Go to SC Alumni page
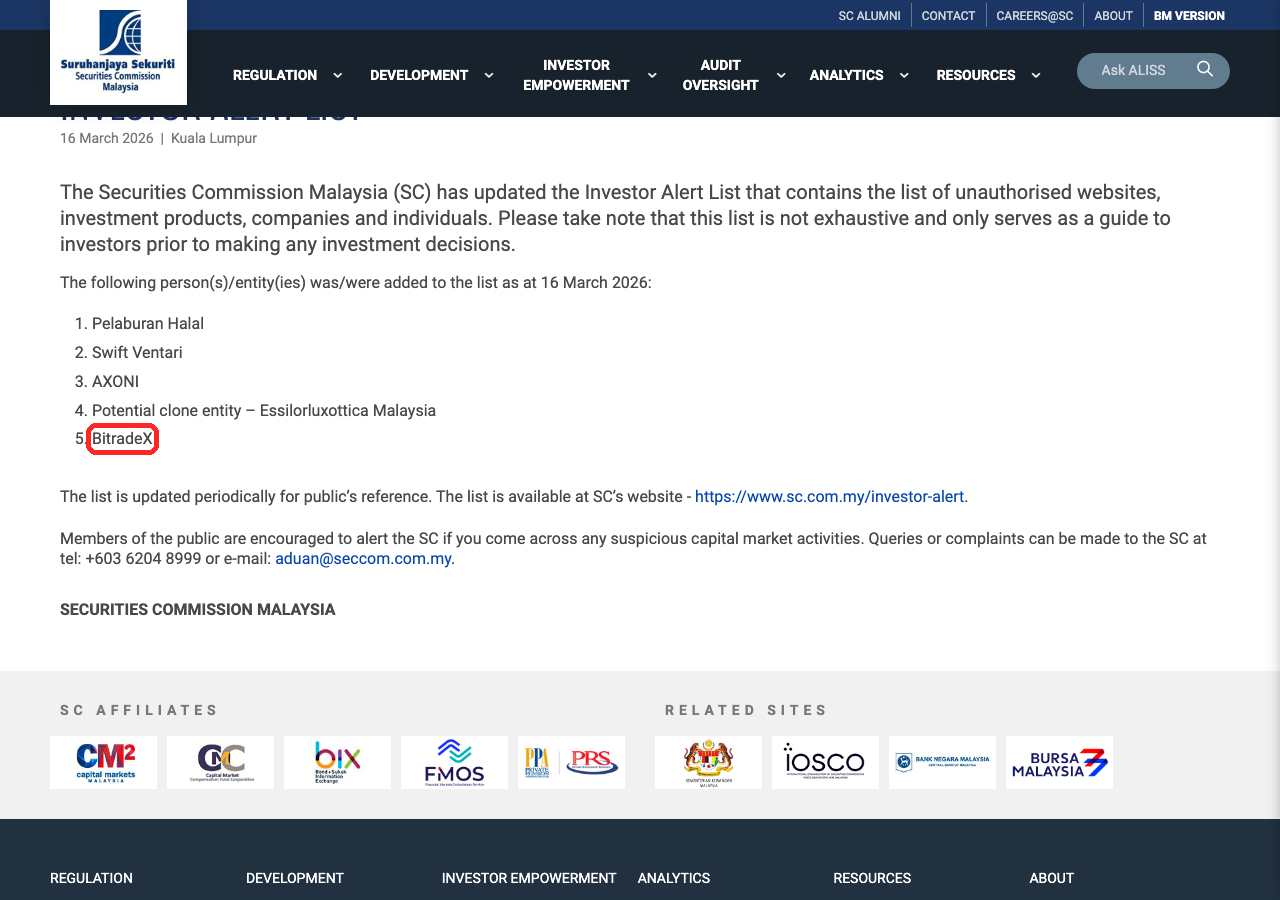This screenshot has width=1280, height=900. pyautogui.click(x=870, y=16)
